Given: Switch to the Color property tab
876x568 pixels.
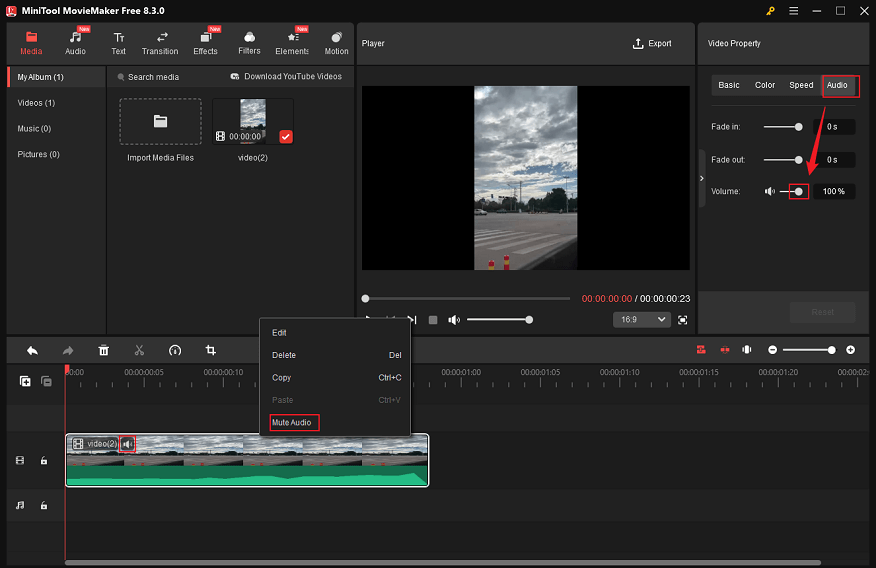Looking at the screenshot, I should (x=765, y=85).
